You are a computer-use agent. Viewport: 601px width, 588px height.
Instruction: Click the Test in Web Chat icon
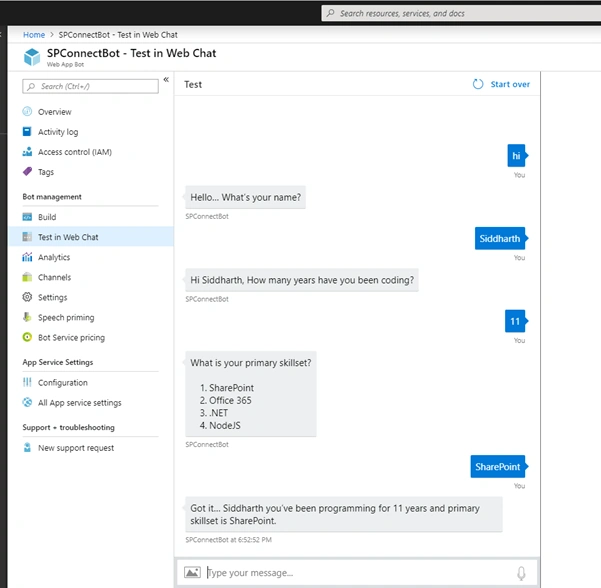click(x=27, y=237)
